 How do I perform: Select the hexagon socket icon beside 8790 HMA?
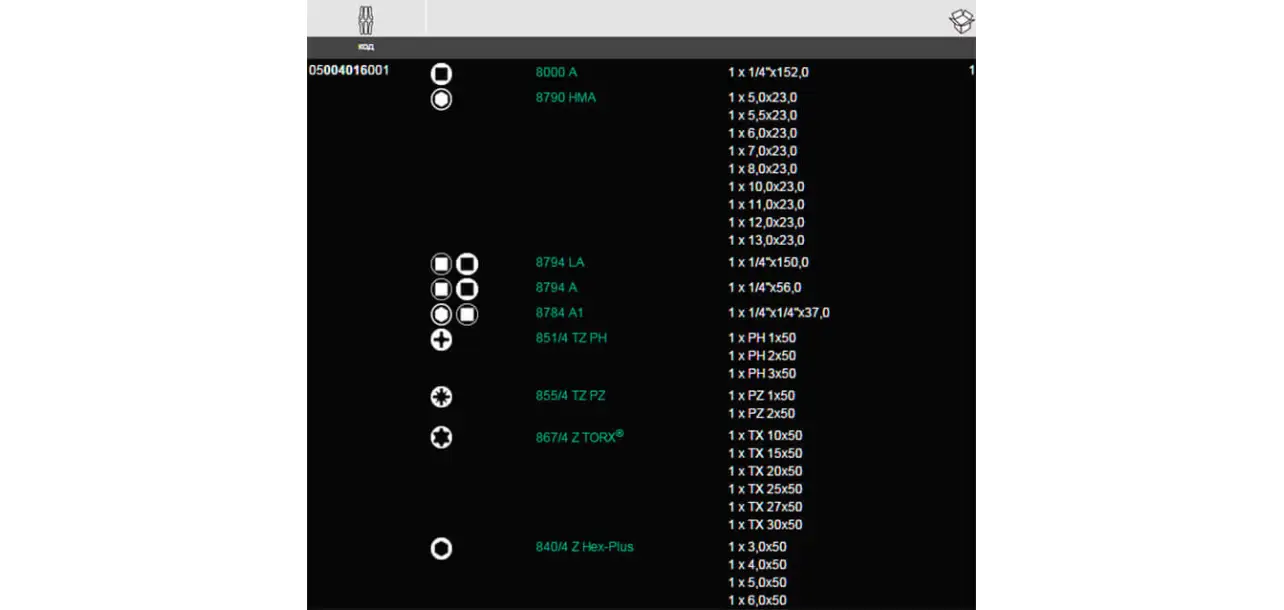coord(441,99)
